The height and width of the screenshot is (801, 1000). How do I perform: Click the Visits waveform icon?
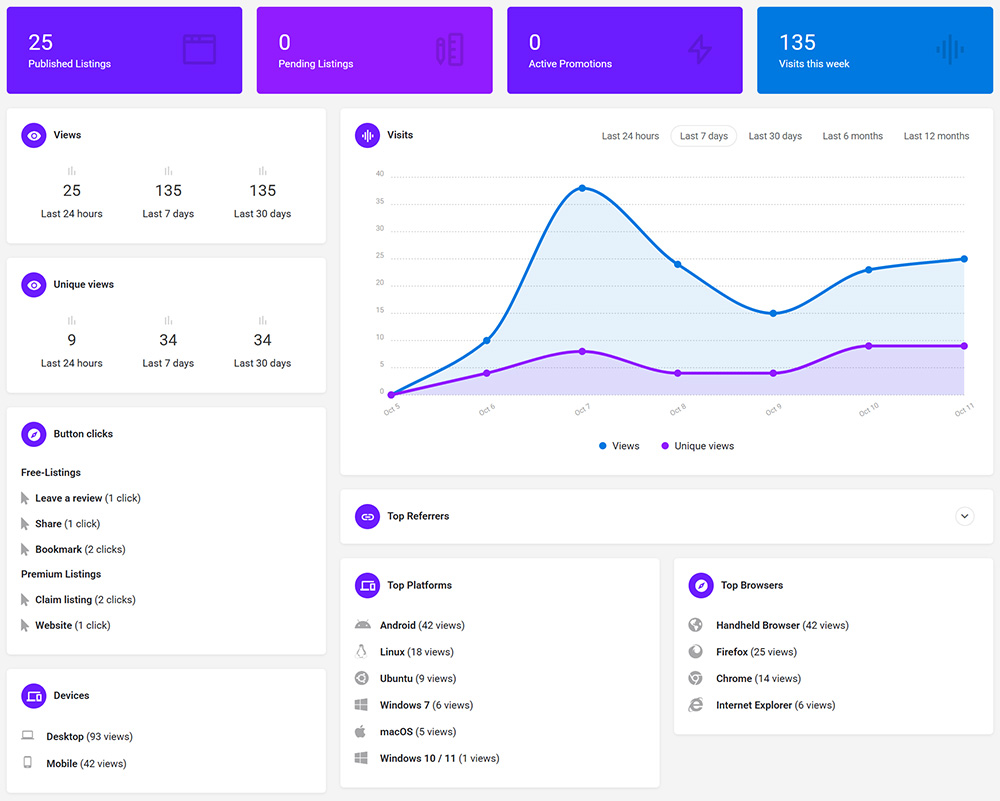click(368, 135)
